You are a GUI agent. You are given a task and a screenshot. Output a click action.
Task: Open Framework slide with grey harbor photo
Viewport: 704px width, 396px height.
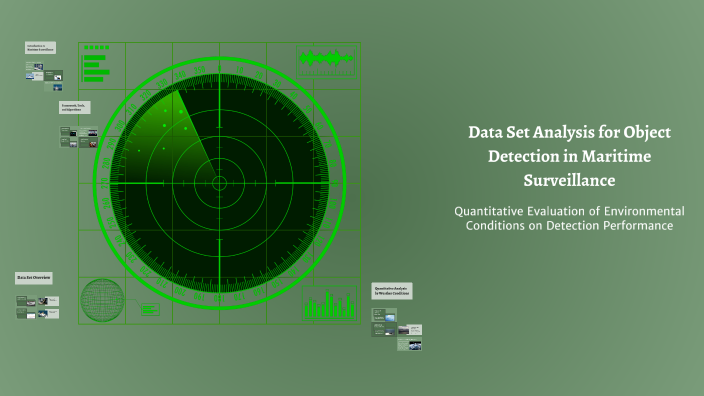coord(70,143)
